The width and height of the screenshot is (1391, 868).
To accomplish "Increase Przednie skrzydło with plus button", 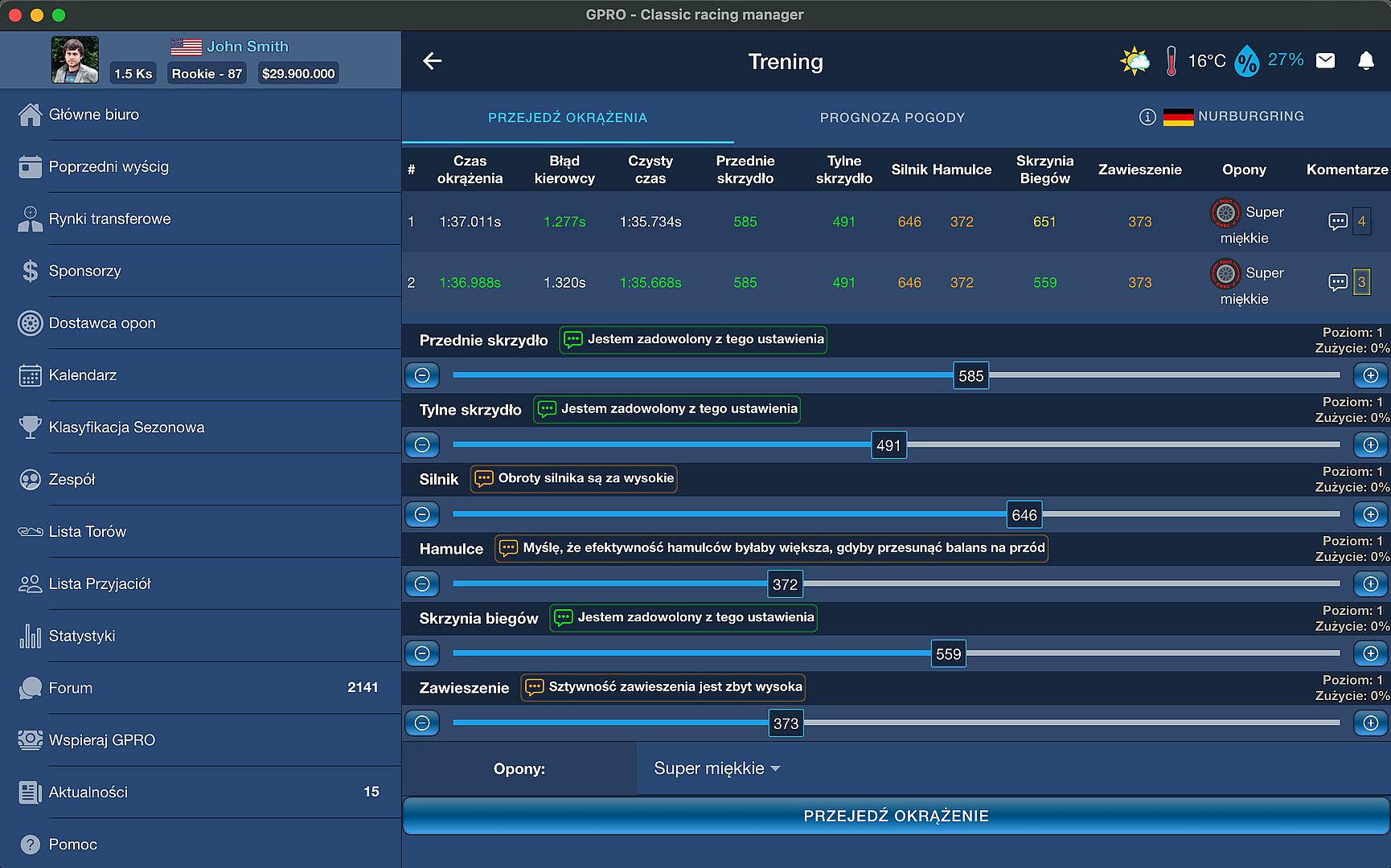I will pyautogui.click(x=1371, y=375).
